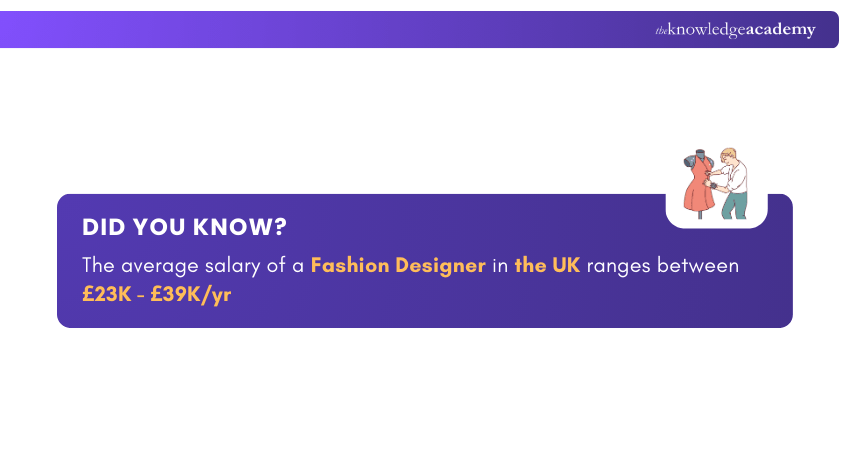This screenshot has width=850, height=450.
Task: Click the small "the" in the logo
Action: pyautogui.click(x=661, y=31)
